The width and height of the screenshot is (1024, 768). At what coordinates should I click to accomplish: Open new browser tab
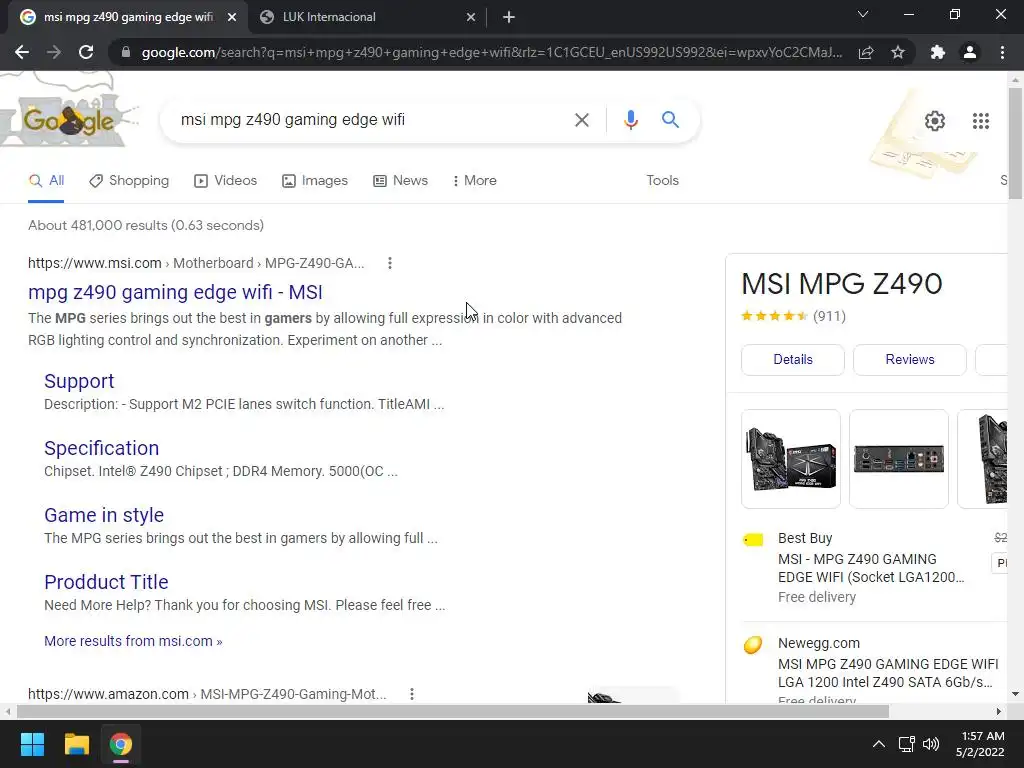pyautogui.click(x=509, y=17)
